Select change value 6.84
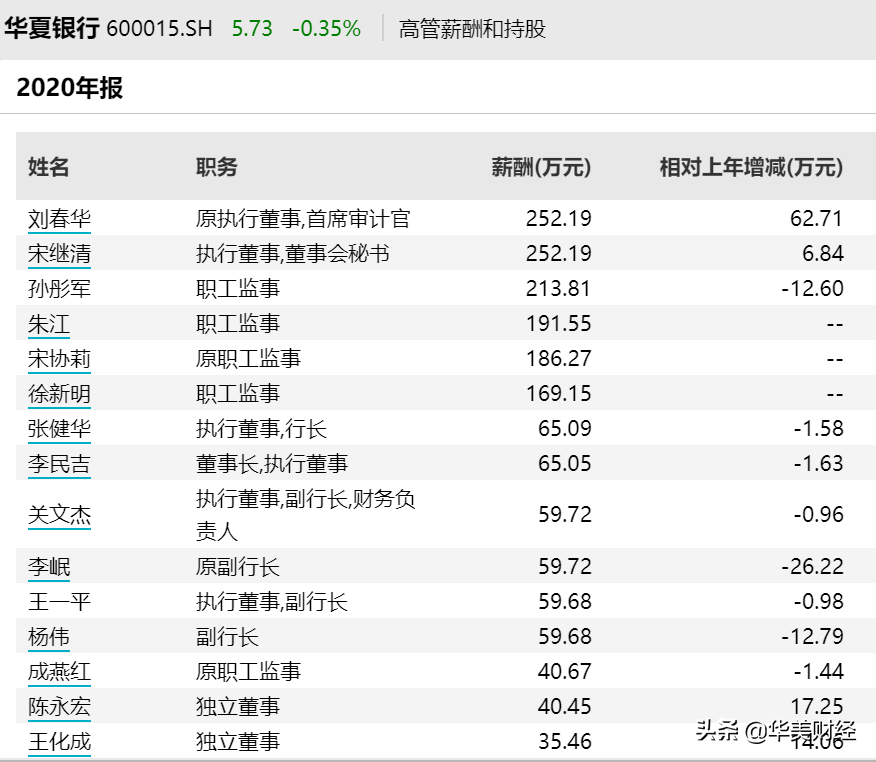 (x=822, y=254)
